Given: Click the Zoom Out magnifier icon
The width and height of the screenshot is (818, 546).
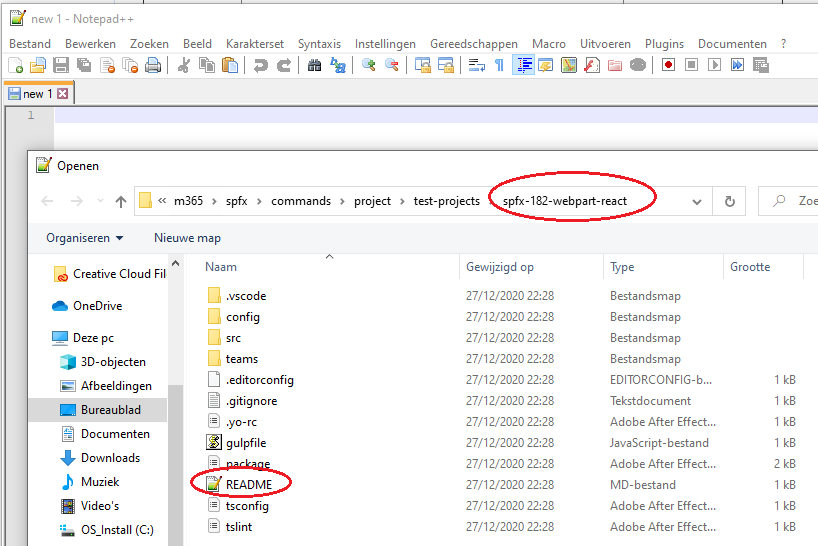Looking at the screenshot, I should 392,65.
